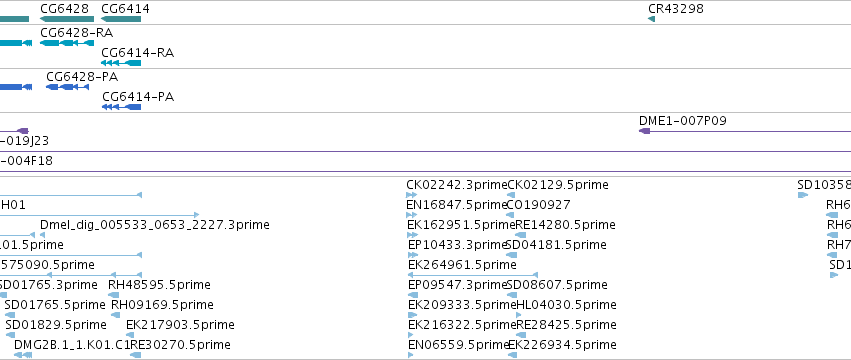This screenshot has width=851, height=360.
Task: Click the -004F18 BAC label
Action: pos(26,161)
